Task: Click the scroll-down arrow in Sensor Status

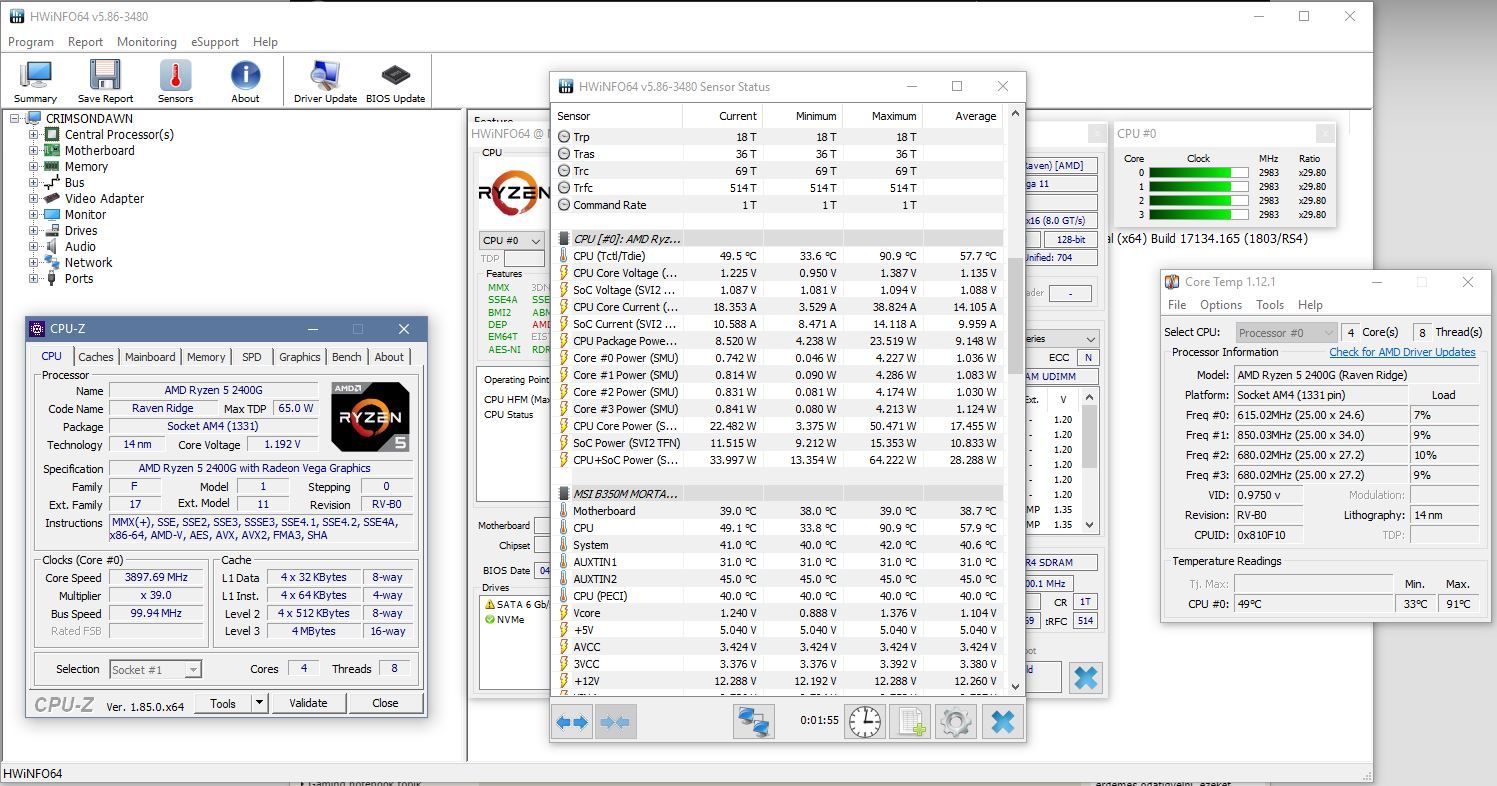Action: pyautogui.click(x=1016, y=687)
